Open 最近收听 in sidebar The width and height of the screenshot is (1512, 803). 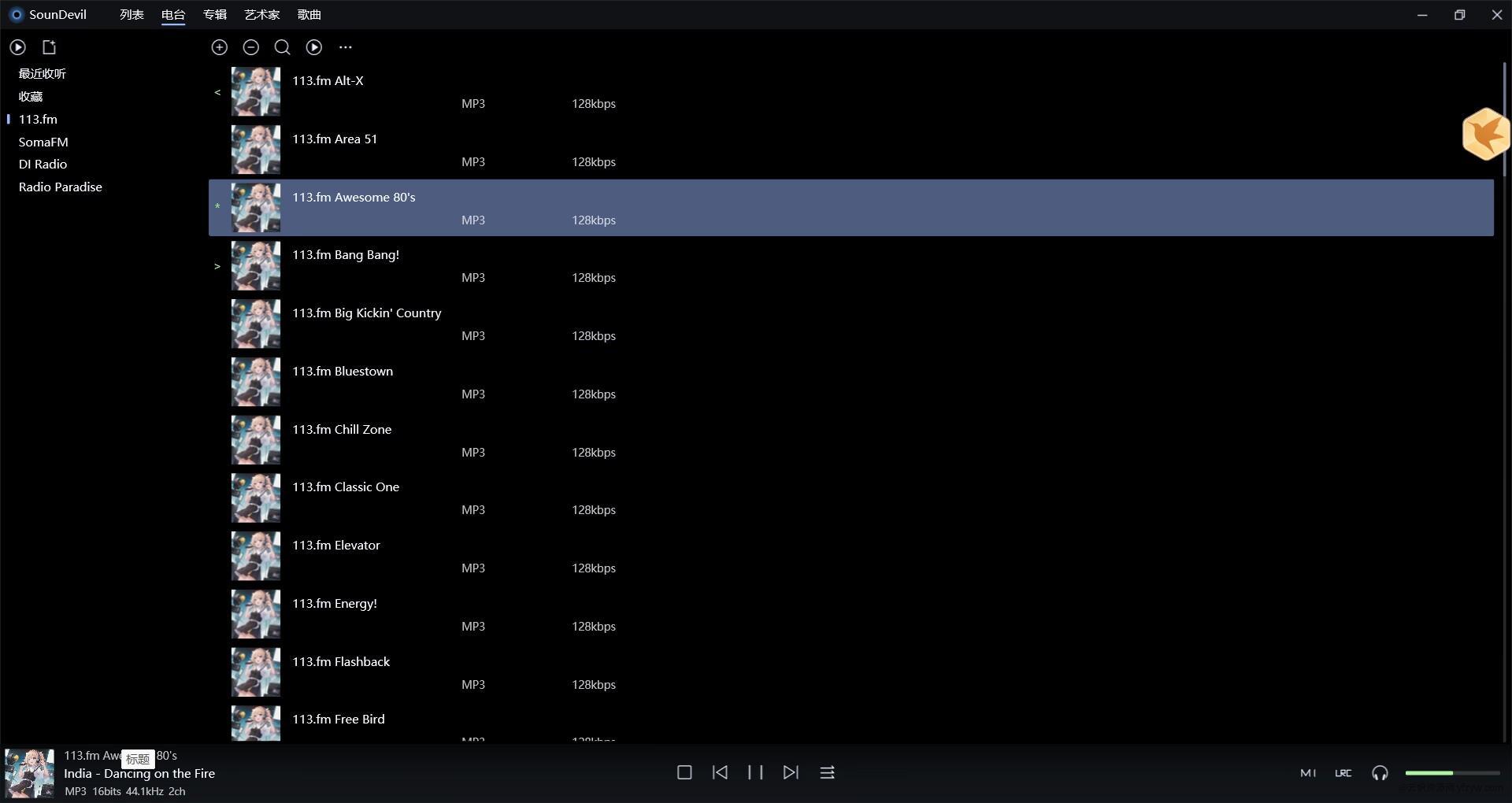43,73
